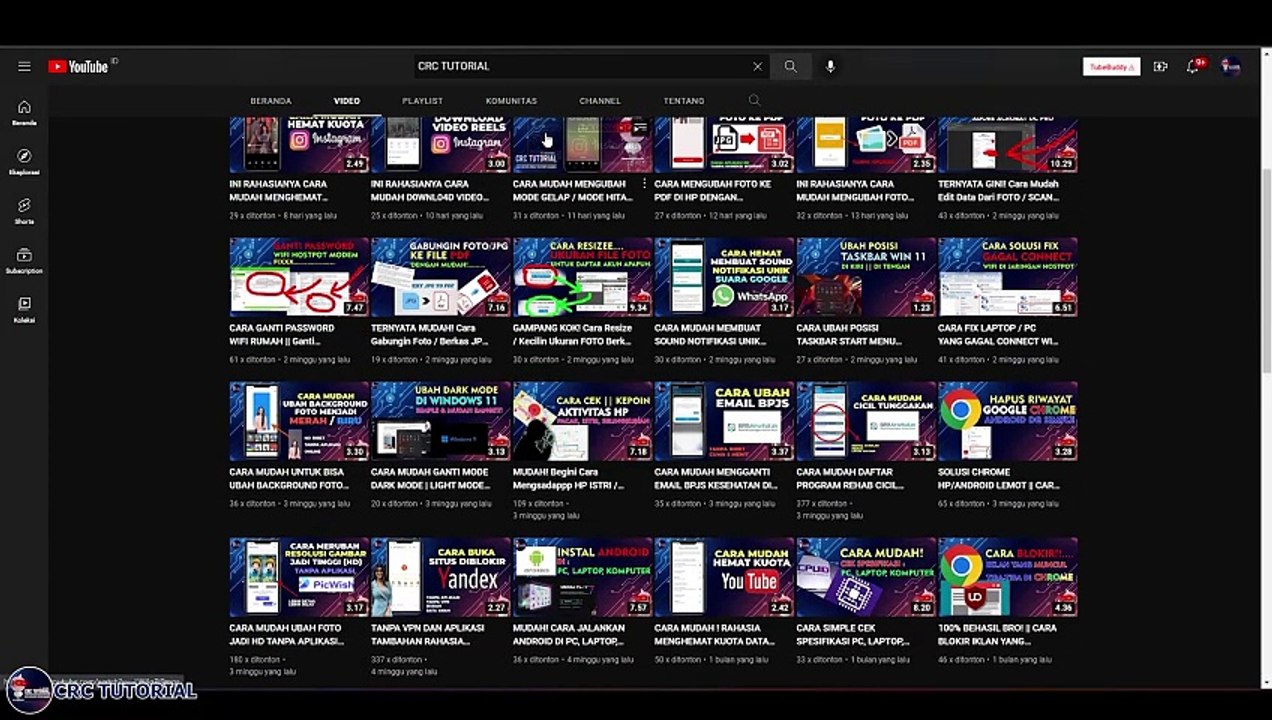Open the TubeBuddy extension button

pyautogui.click(x=1111, y=67)
